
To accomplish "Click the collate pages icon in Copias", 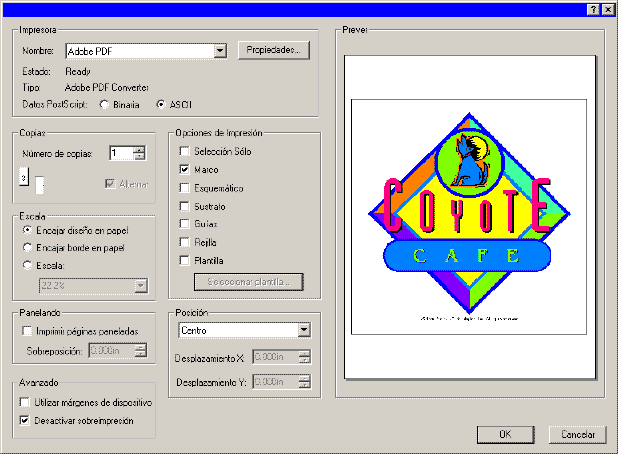I will coord(31,180).
